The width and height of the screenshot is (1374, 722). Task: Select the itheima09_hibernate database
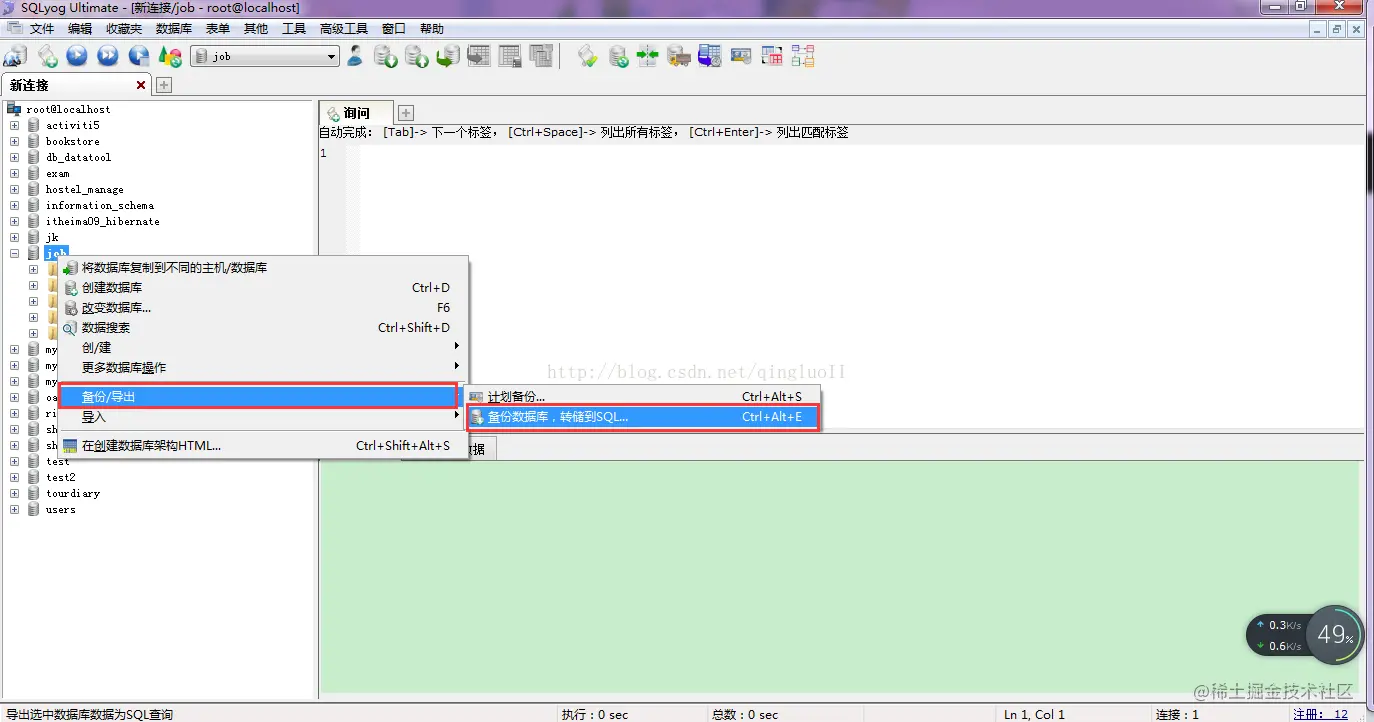[102, 221]
